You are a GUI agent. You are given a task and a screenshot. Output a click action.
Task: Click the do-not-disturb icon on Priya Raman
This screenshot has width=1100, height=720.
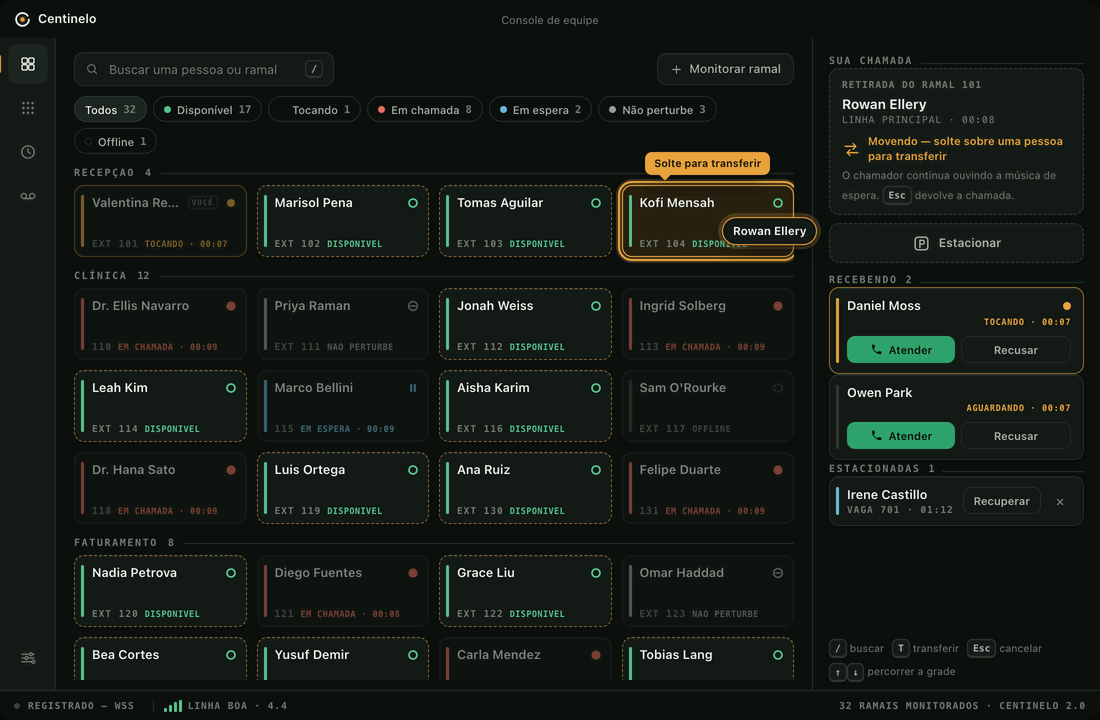tap(413, 306)
